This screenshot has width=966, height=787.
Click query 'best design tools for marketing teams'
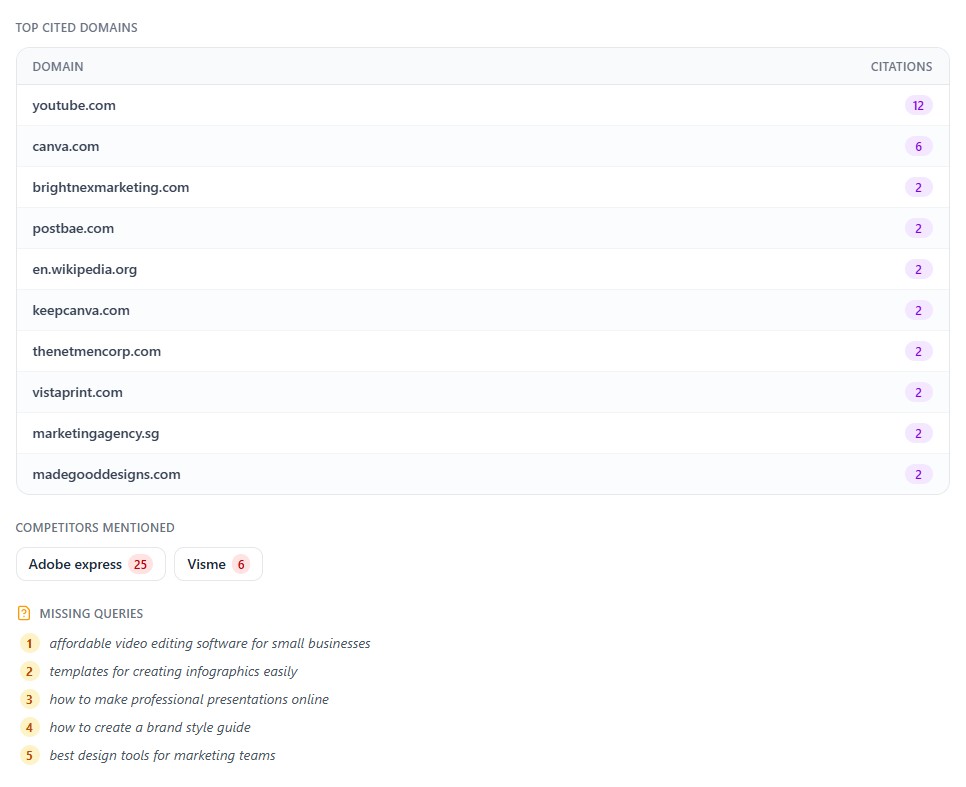point(162,756)
